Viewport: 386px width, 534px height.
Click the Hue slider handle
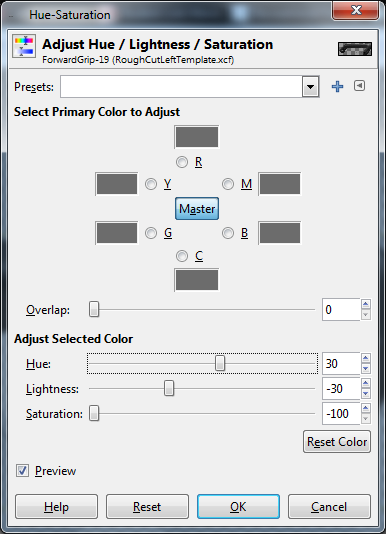coord(220,363)
